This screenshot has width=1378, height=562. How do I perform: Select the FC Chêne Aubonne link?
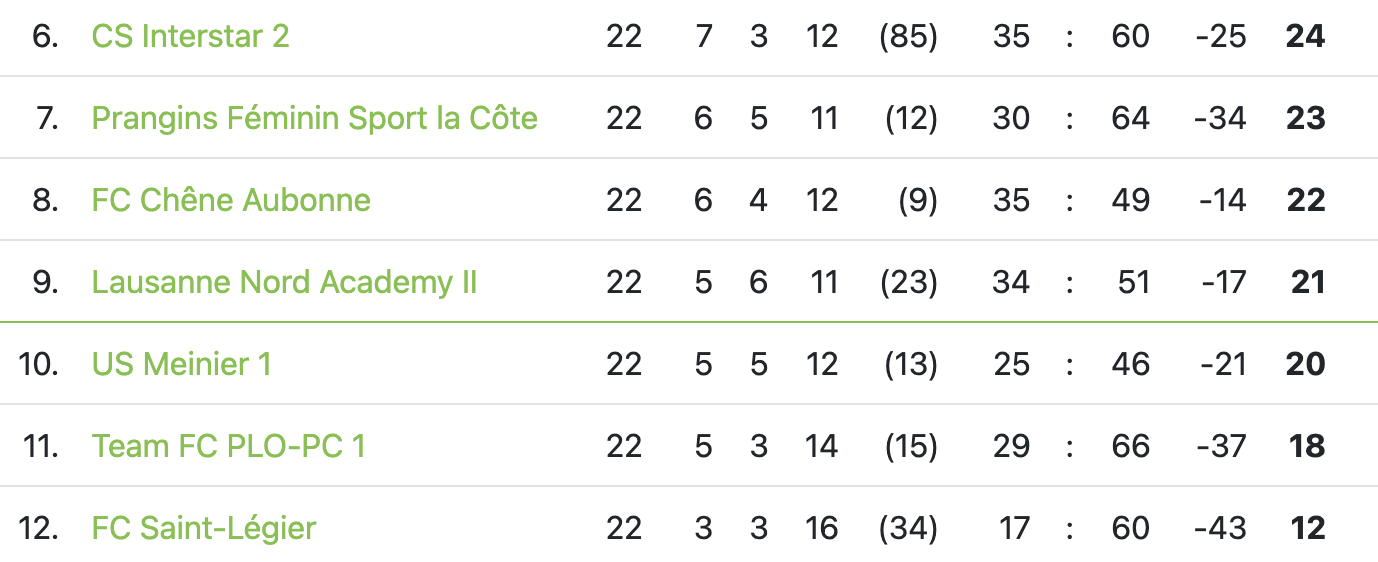(x=231, y=200)
